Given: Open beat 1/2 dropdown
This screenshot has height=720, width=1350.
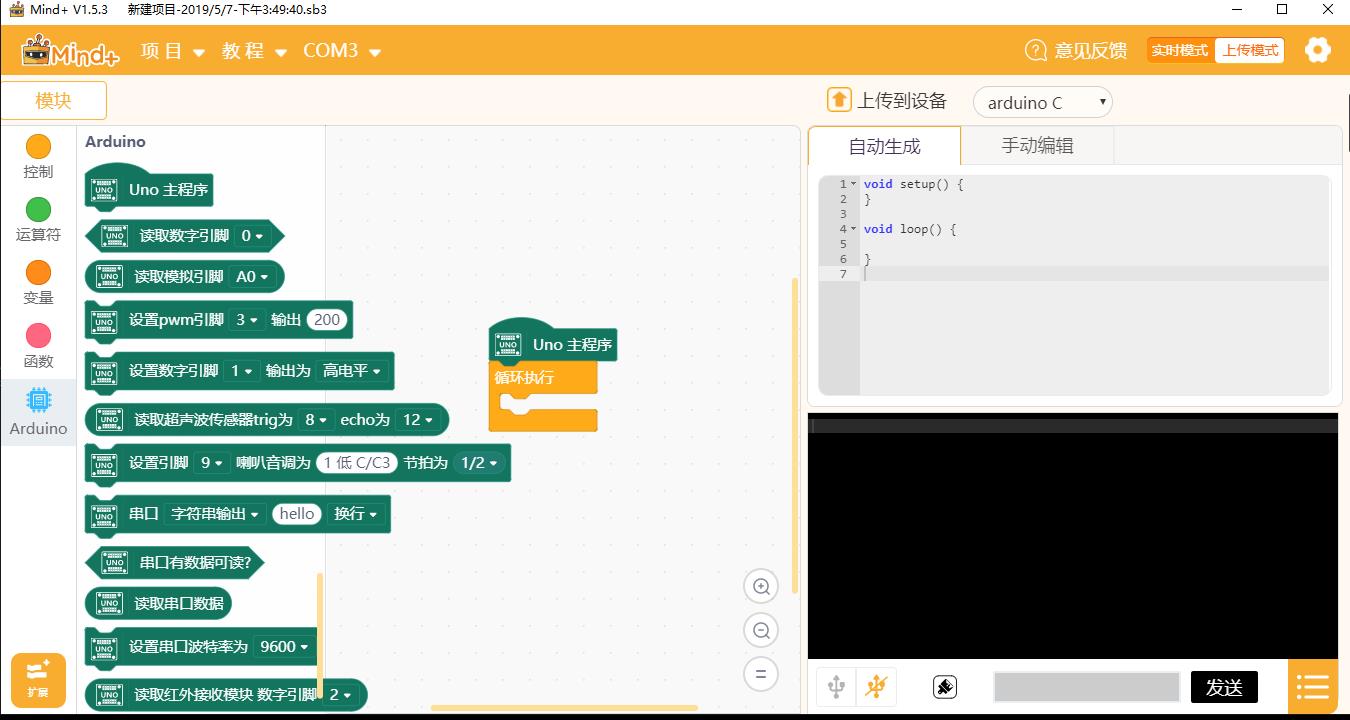Looking at the screenshot, I should 478,463.
